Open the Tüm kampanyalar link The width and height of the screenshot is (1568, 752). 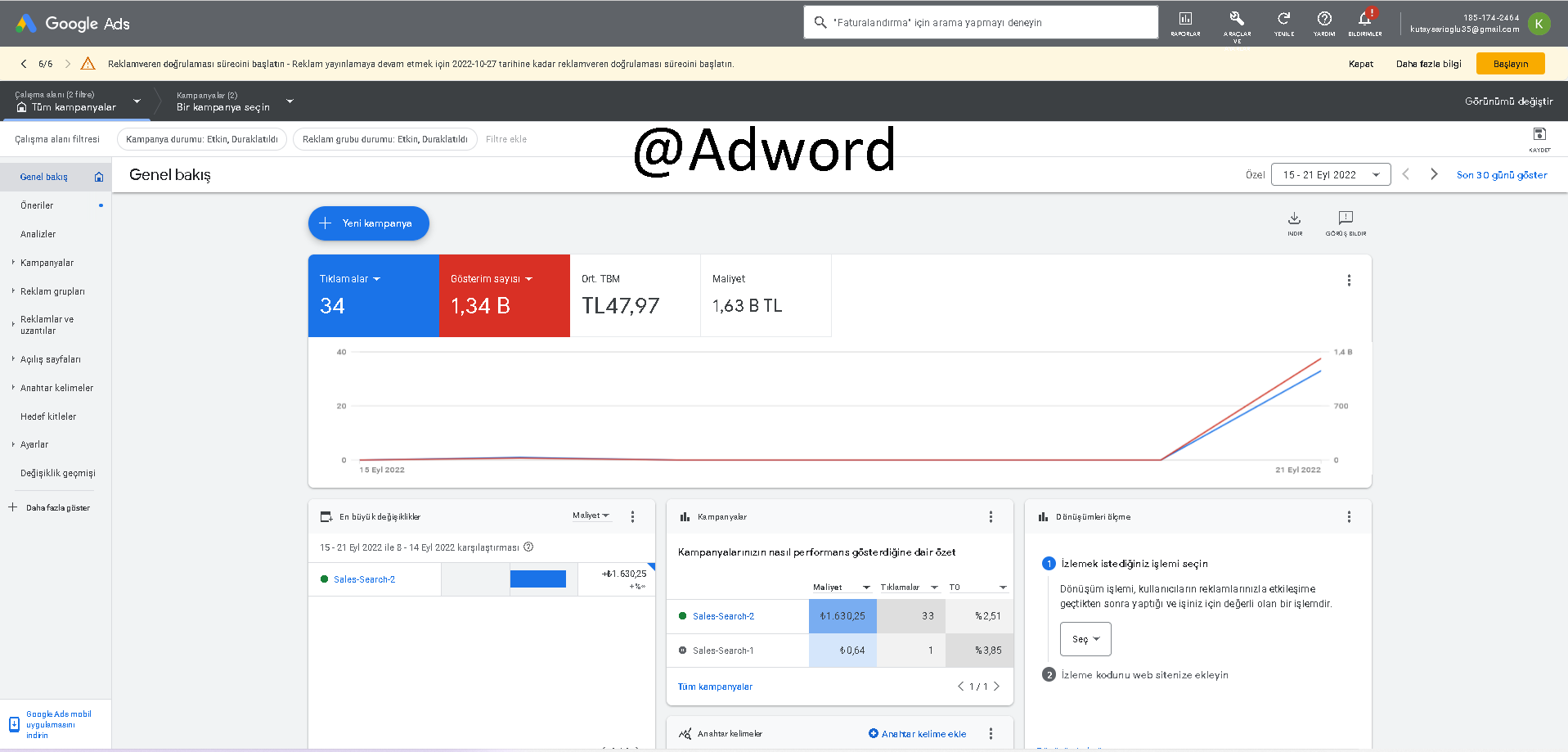[715, 687]
